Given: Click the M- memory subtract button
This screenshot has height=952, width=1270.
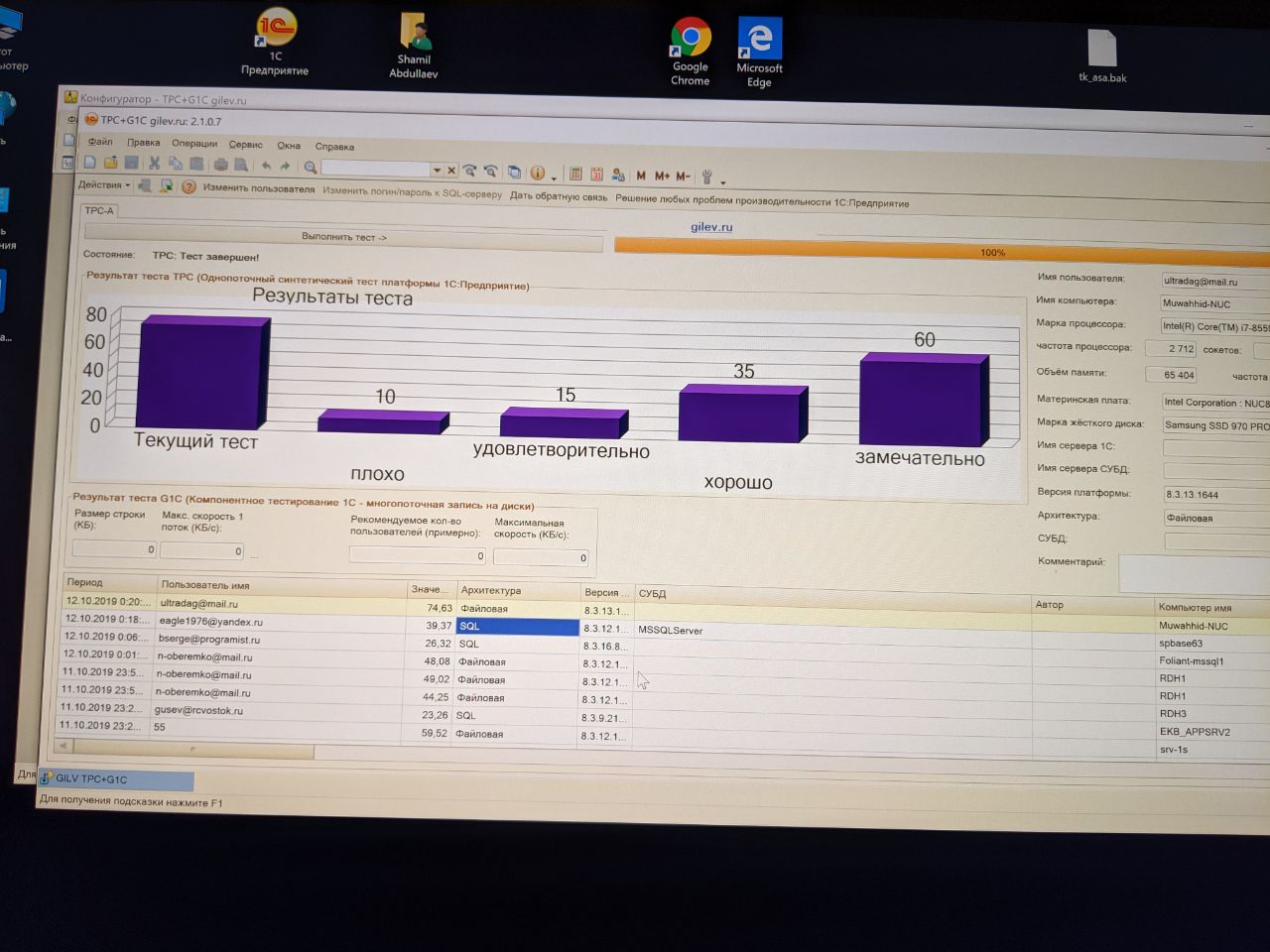Looking at the screenshot, I should (x=683, y=177).
